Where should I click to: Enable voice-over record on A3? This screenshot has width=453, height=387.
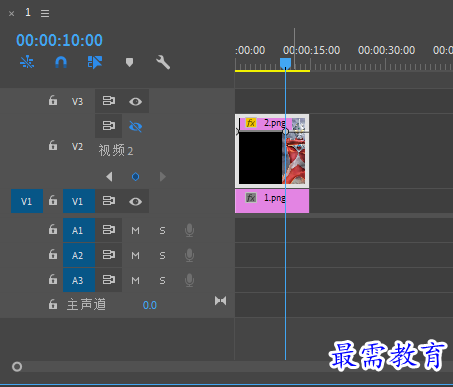coord(189,280)
